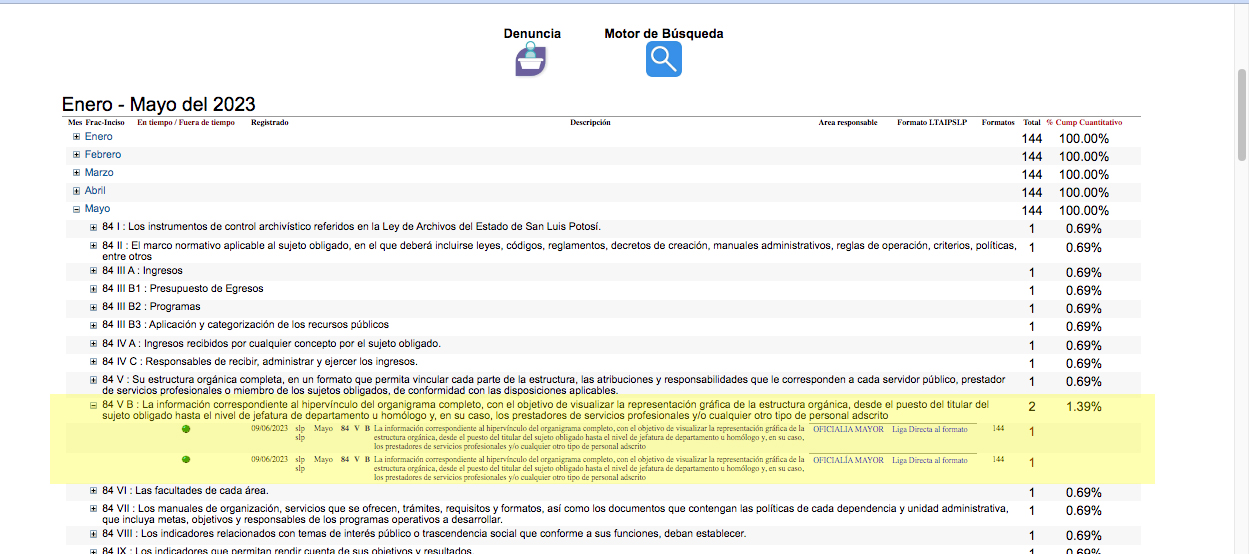Click the Area responsable column header
This screenshot has height=554, width=1249.
point(848,123)
